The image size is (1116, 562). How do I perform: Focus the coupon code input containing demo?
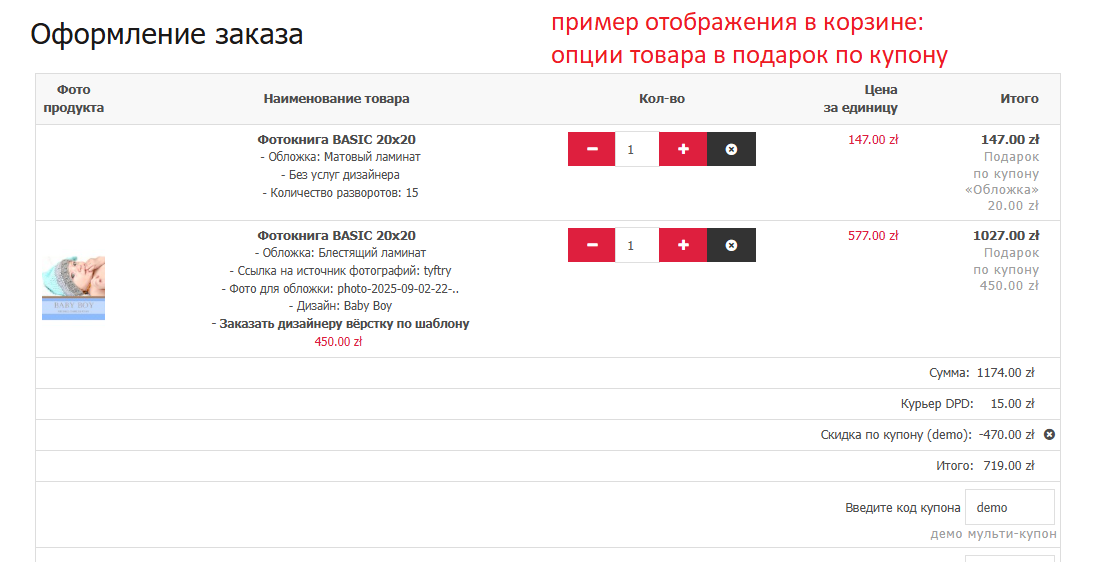(1009, 507)
